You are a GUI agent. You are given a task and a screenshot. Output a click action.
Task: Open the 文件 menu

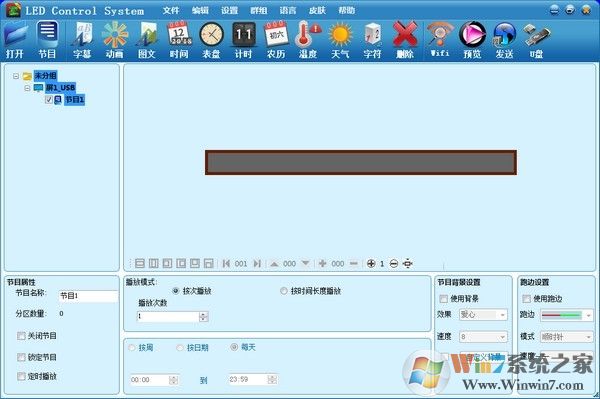[x=171, y=10]
